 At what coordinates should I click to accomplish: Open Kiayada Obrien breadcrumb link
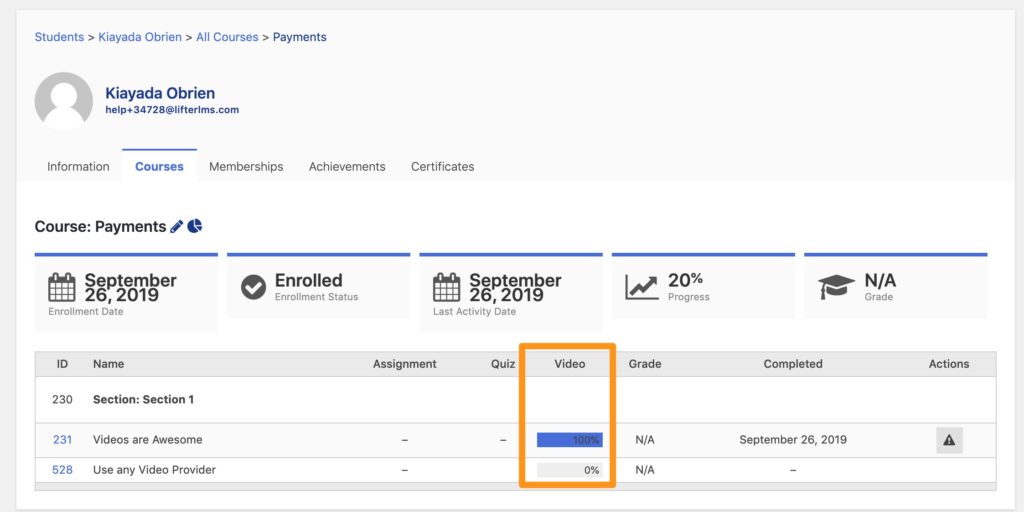[140, 37]
